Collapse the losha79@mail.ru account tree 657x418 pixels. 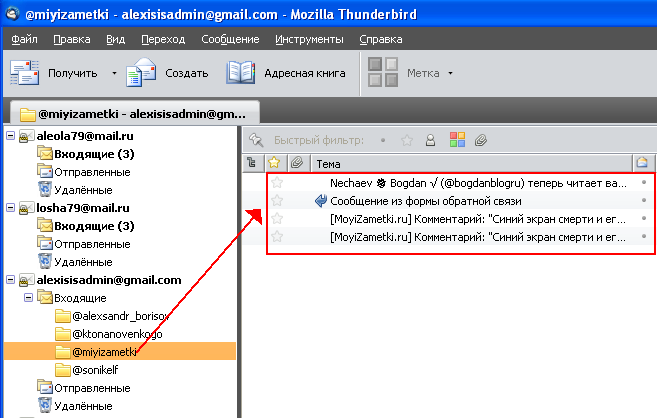10,208
